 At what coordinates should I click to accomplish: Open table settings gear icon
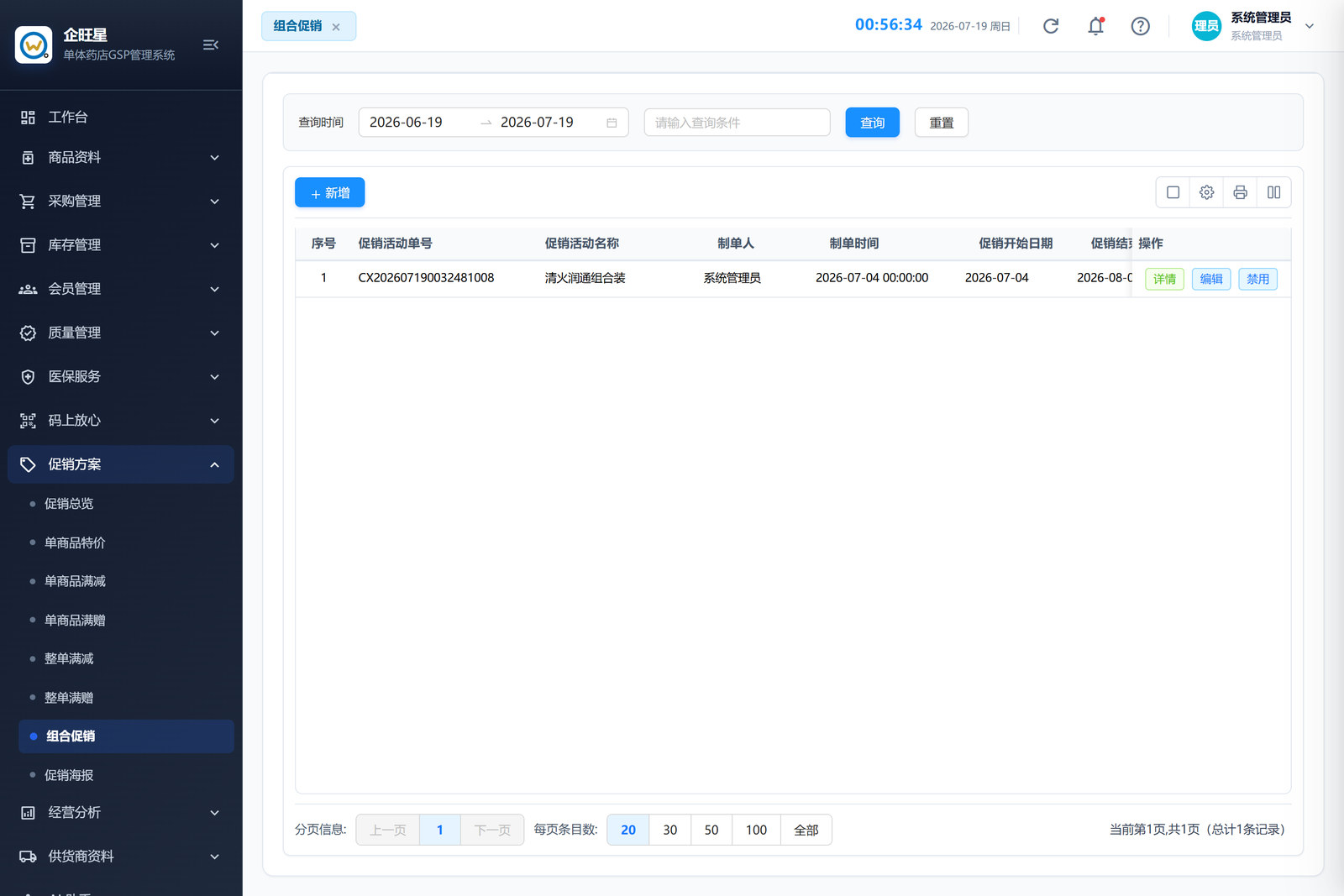(1207, 192)
